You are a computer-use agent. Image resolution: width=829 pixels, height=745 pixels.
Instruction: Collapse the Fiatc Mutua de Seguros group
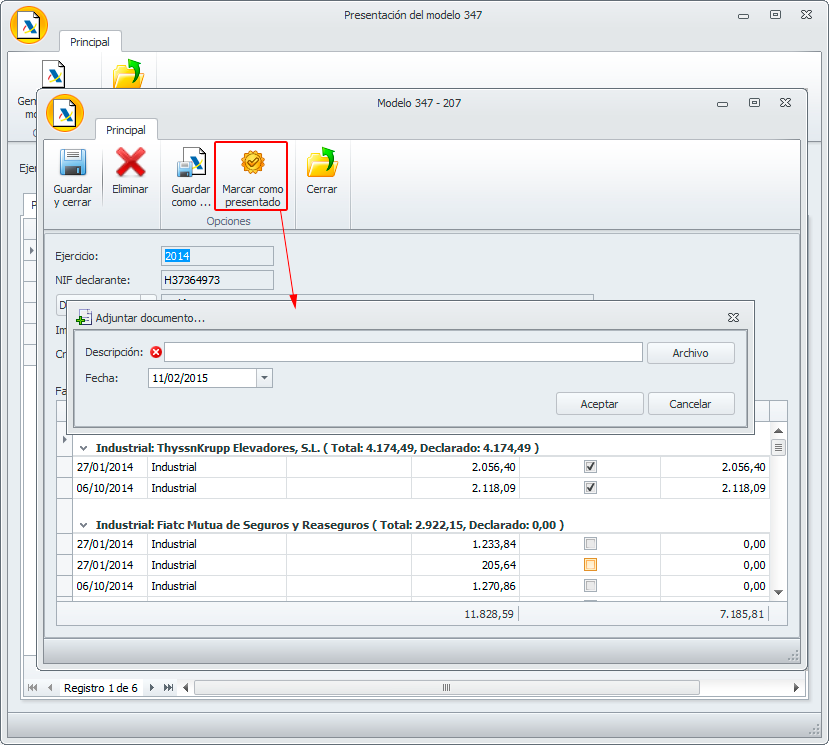(x=84, y=525)
